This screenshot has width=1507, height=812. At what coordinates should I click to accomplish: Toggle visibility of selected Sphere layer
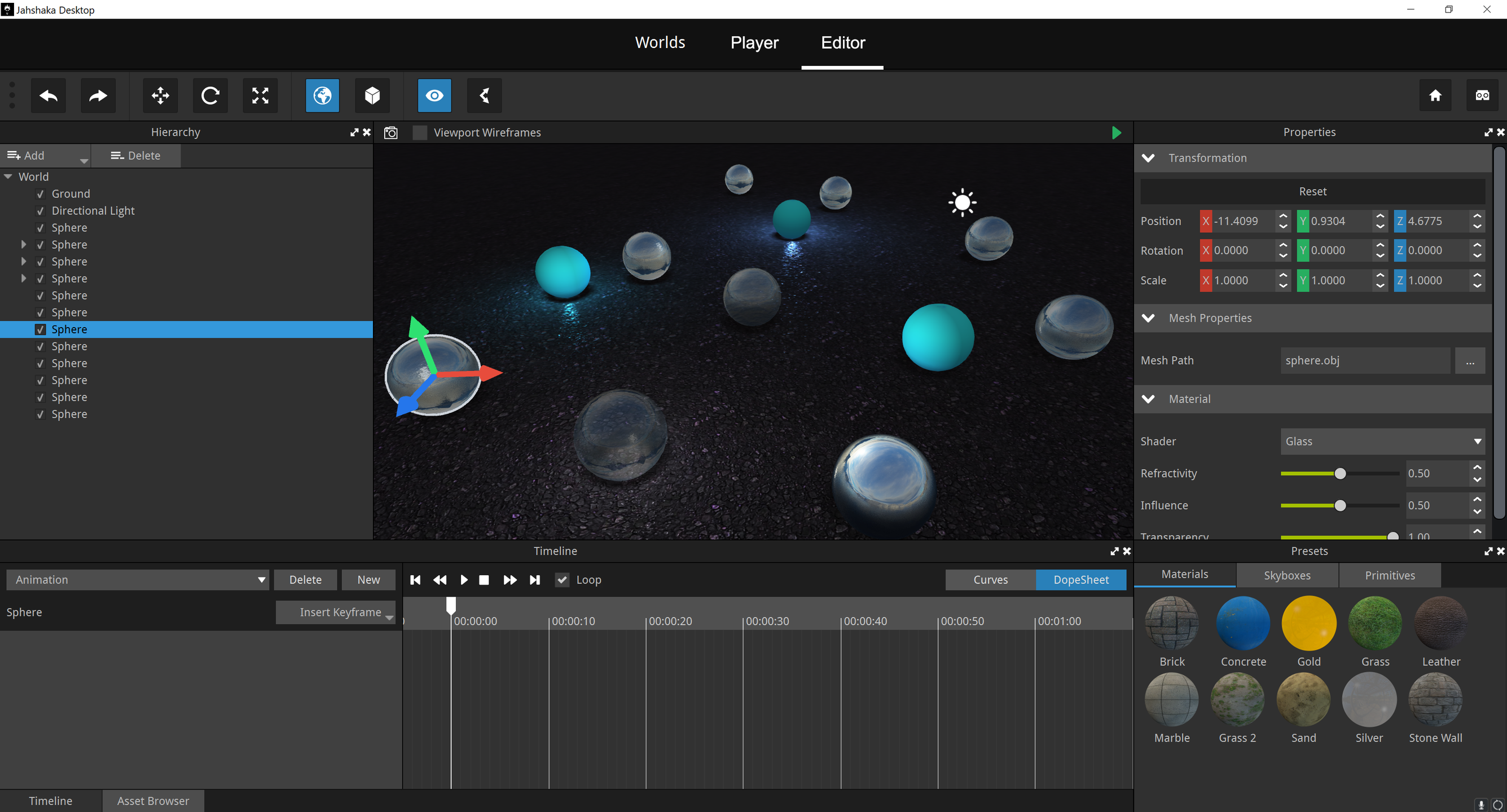click(x=37, y=329)
